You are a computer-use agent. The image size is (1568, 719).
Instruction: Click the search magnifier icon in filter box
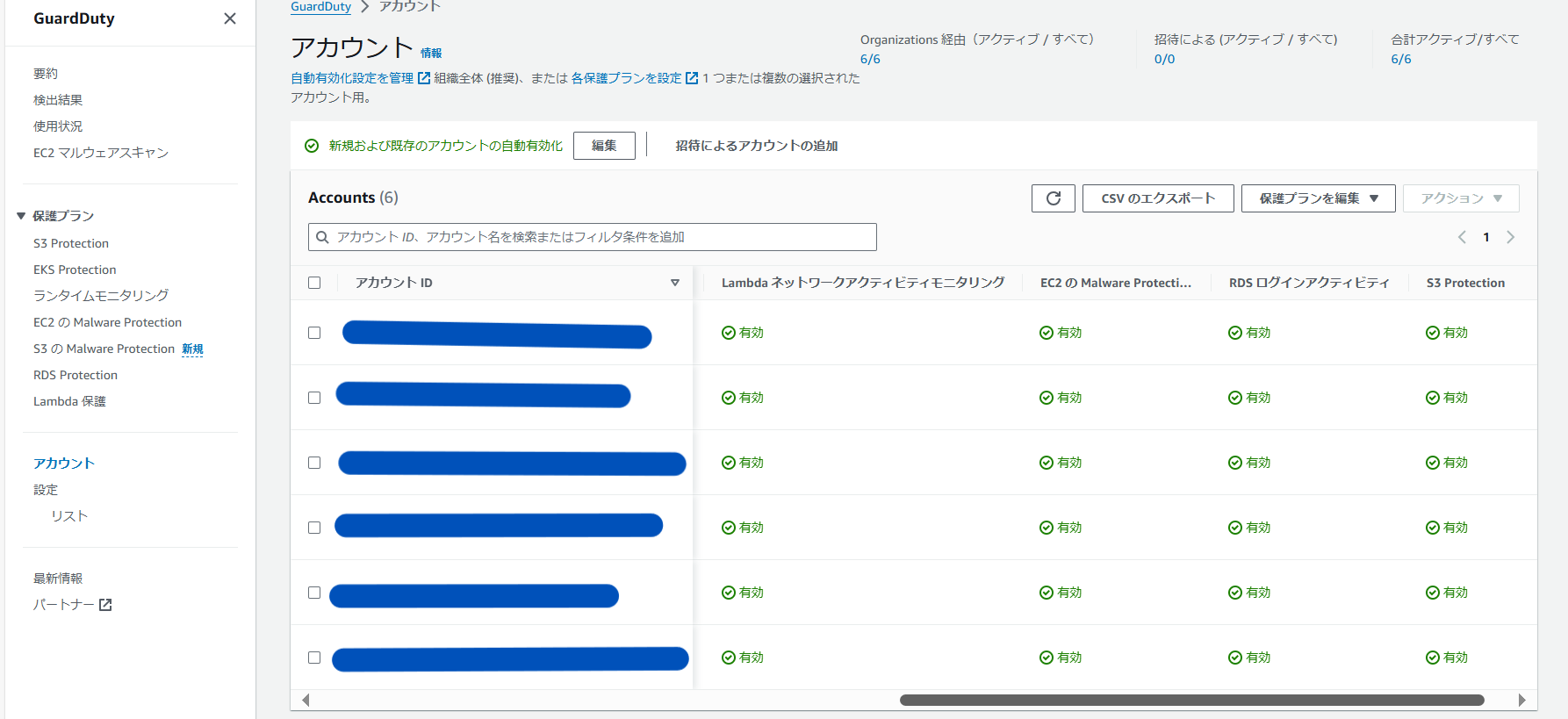(322, 237)
